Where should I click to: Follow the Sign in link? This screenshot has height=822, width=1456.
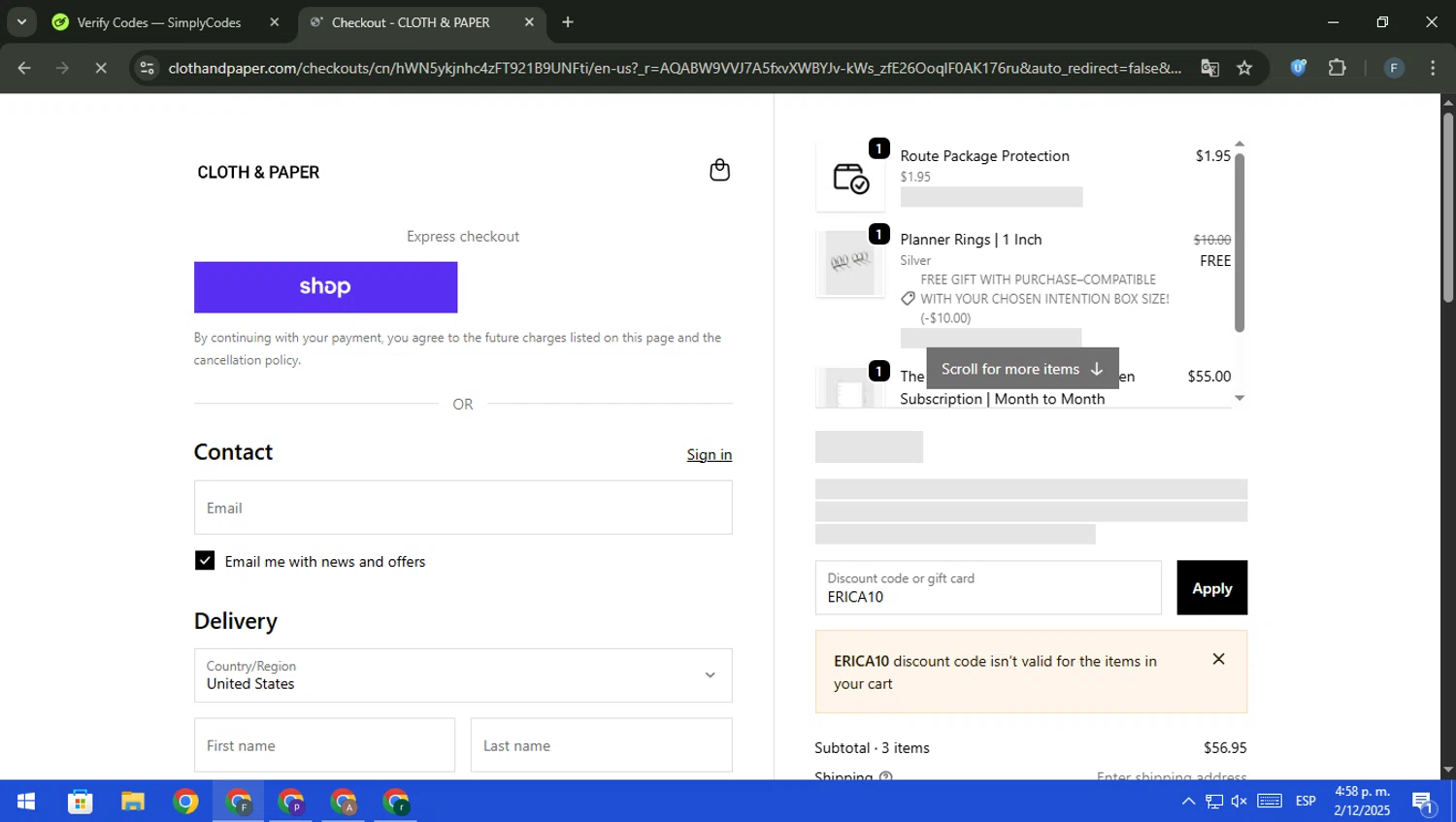[710, 455]
